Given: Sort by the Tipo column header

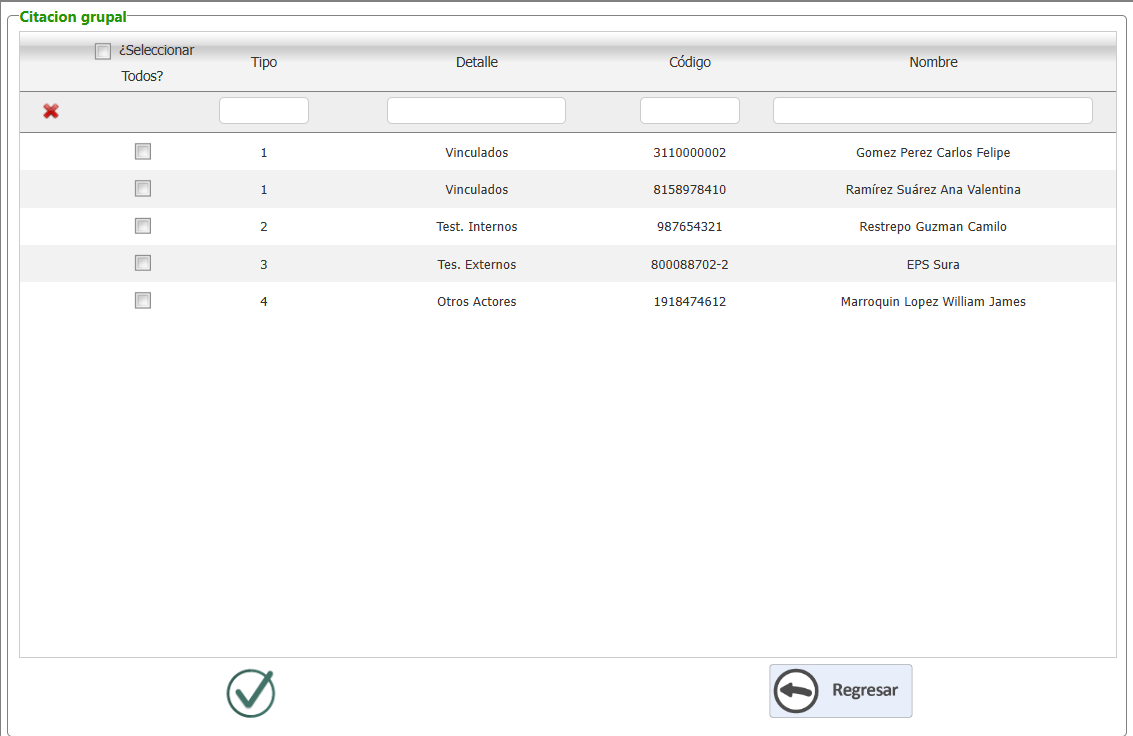Looking at the screenshot, I should pos(264,62).
